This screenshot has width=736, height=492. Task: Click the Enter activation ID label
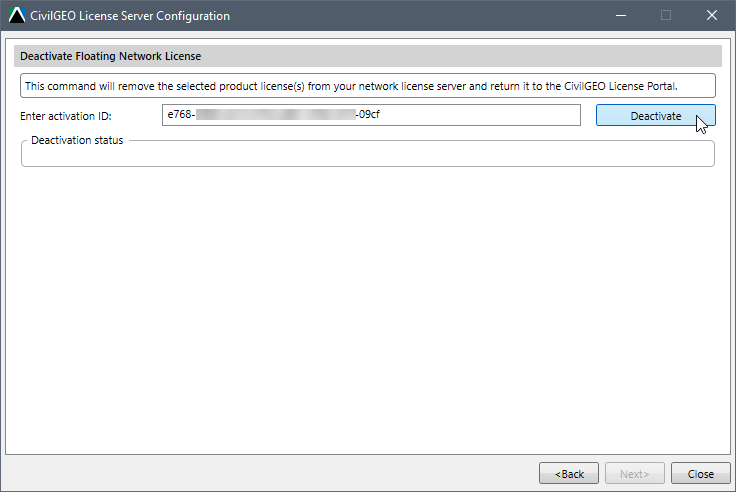[66, 116]
